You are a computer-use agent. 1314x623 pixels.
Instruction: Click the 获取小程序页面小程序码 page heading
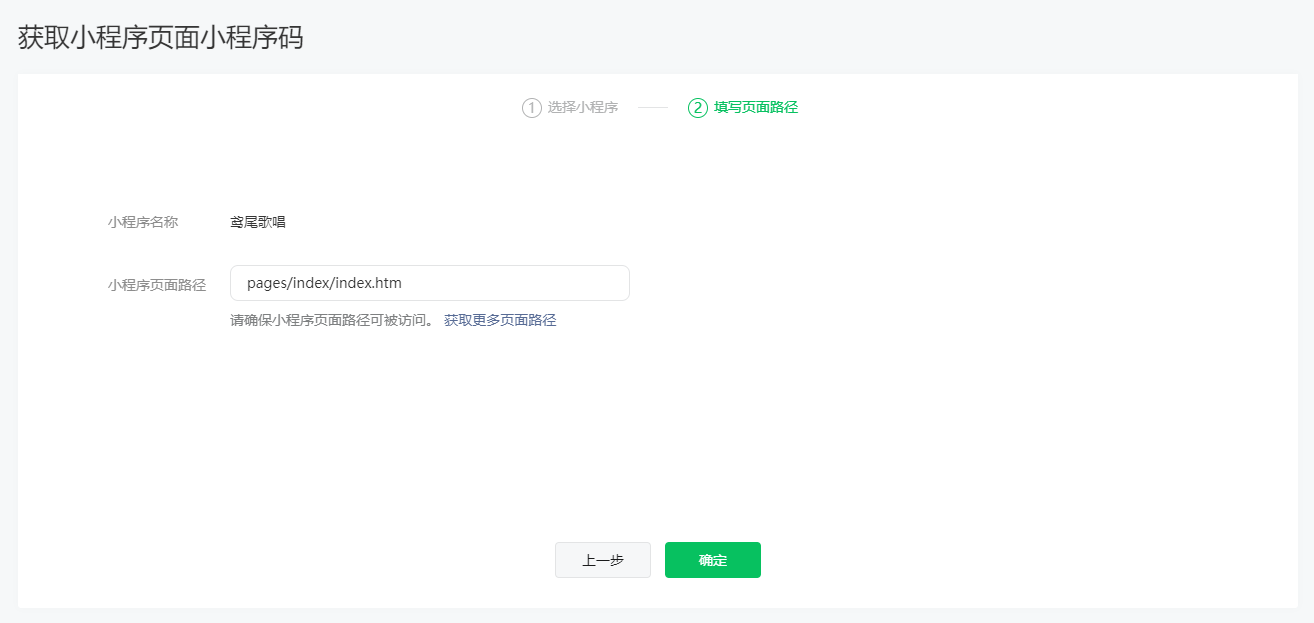pos(160,38)
